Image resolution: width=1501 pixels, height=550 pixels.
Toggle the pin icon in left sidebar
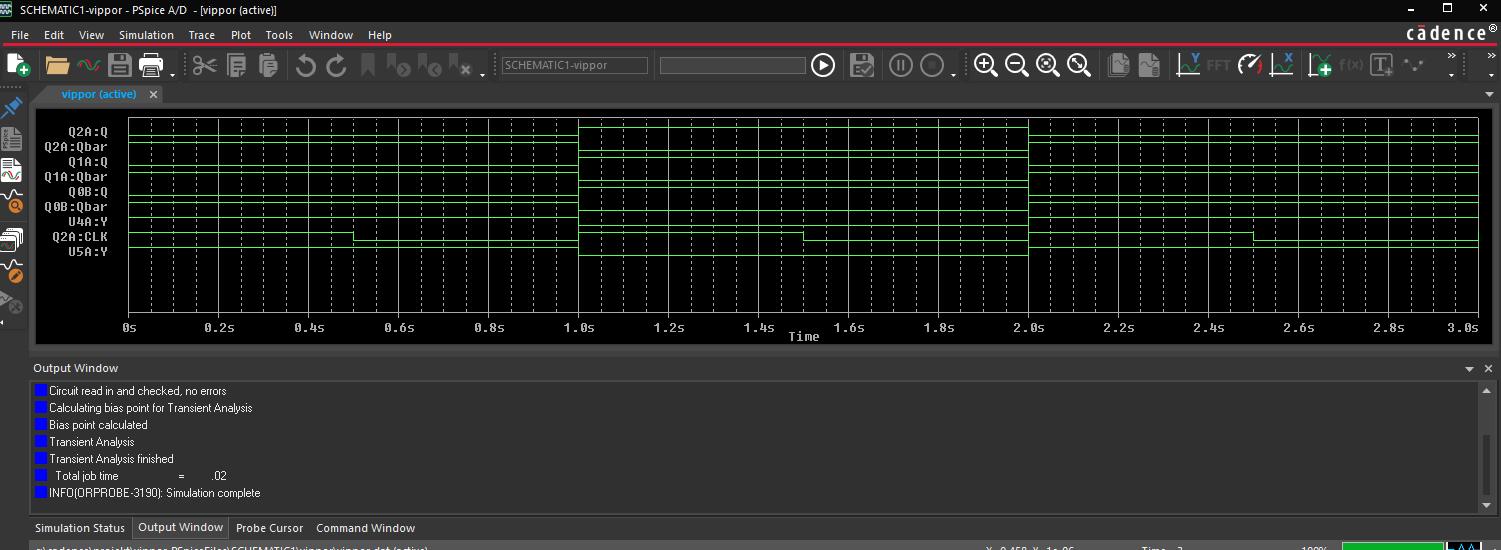pos(12,107)
